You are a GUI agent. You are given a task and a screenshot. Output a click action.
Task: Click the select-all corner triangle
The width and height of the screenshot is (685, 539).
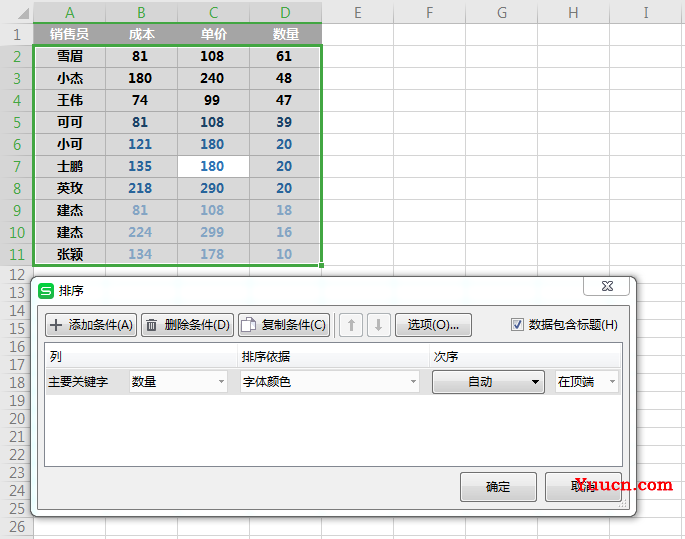point(23,14)
